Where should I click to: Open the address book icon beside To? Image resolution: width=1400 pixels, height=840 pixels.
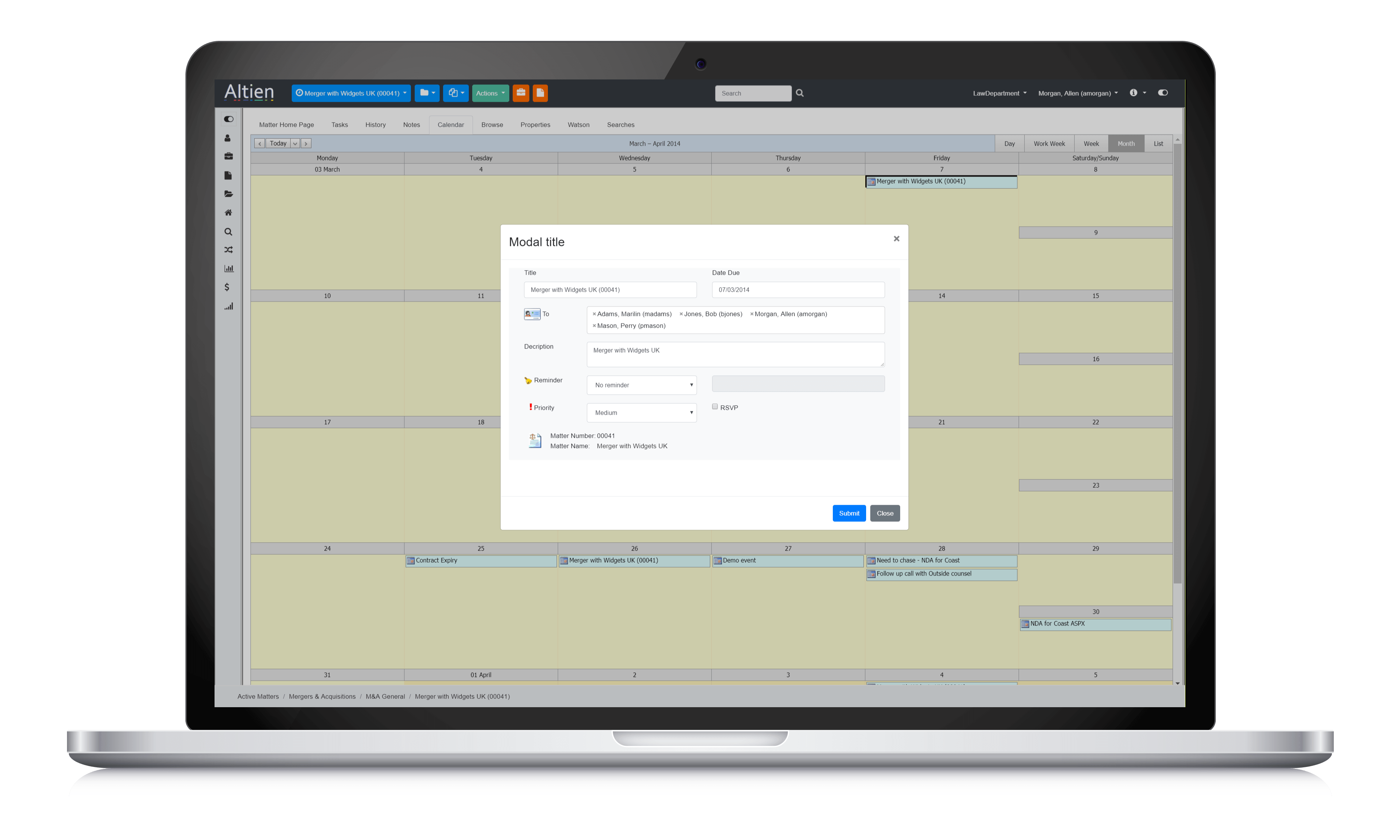pyautogui.click(x=532, y=314)
